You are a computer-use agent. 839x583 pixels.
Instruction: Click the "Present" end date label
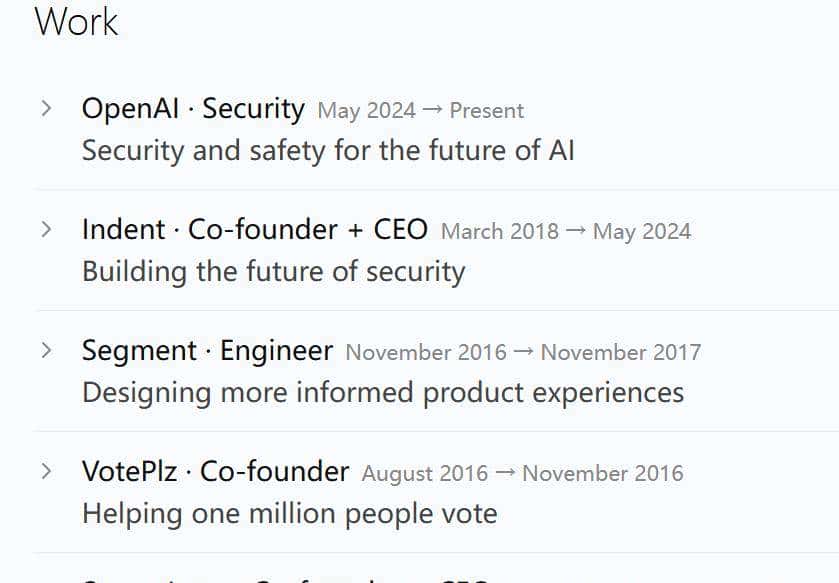[x=487, y=111]
